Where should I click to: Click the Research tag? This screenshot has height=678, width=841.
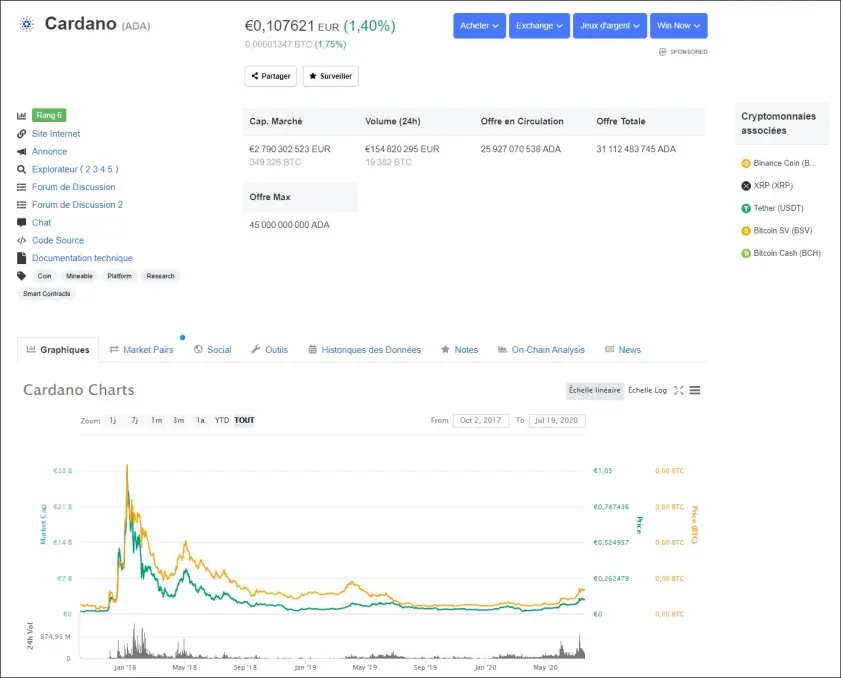tap(160, 276)
